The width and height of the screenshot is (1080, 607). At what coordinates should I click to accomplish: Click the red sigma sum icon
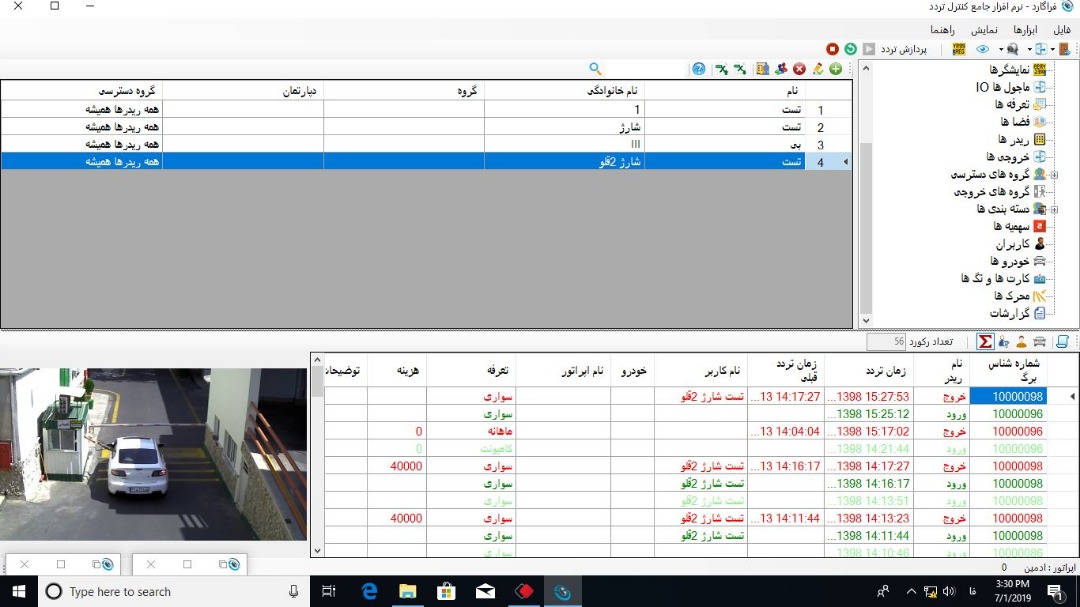click(x=986, y=342)
